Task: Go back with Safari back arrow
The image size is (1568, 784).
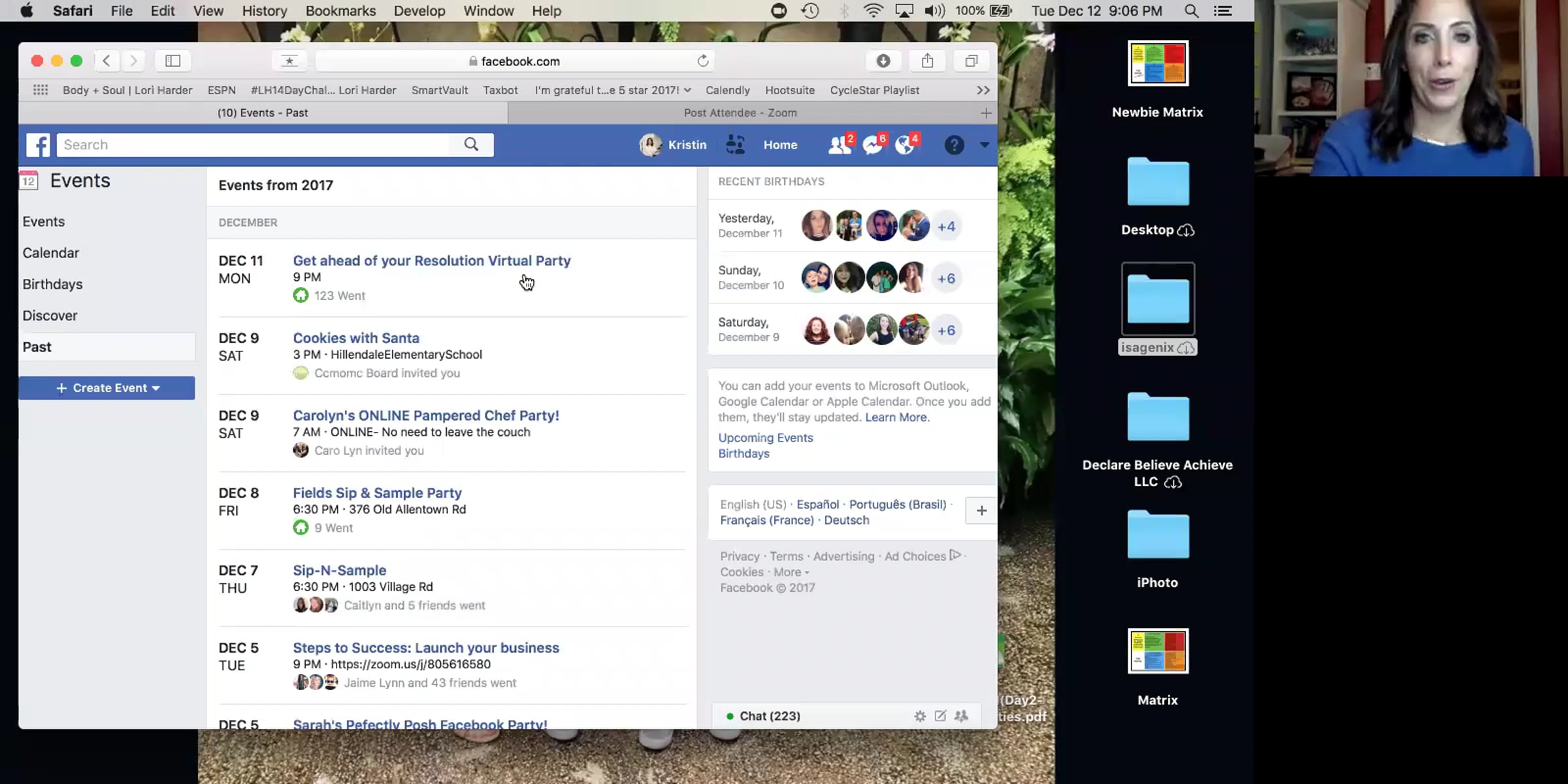Action: tap(106, 61)
